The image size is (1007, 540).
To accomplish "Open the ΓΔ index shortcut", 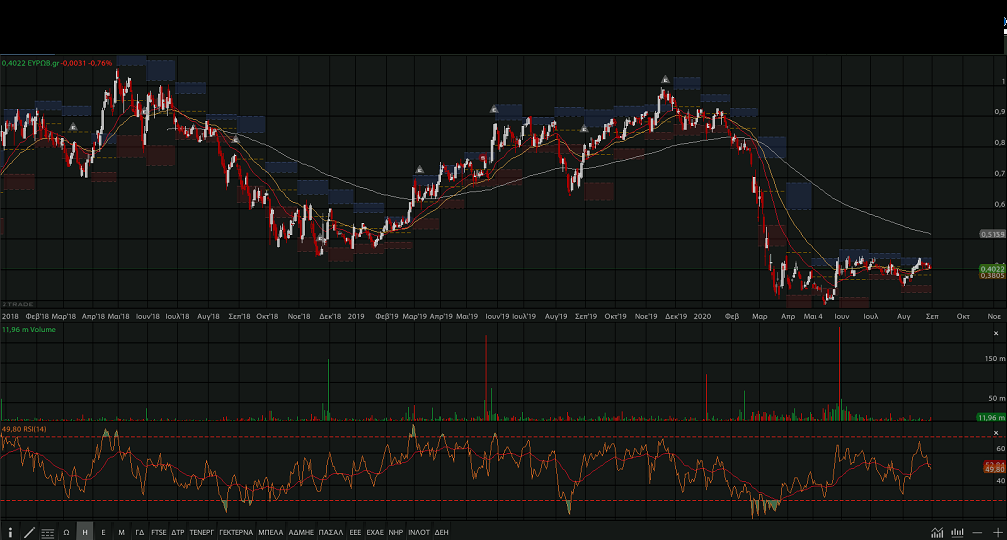I will [x=140, y=532].
